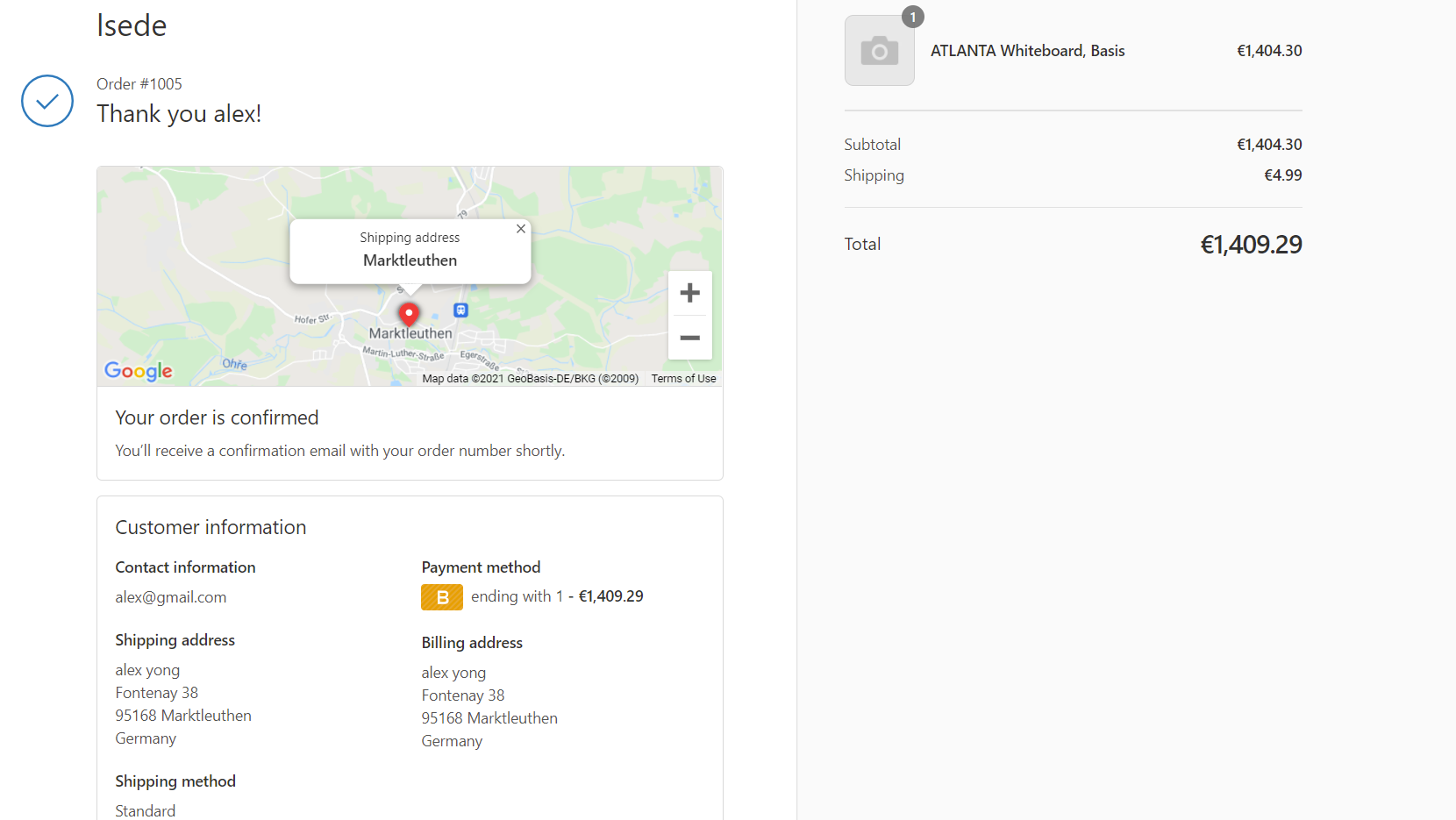Click the Map data copyright text

pyautogui.click(x=530, y=379)
